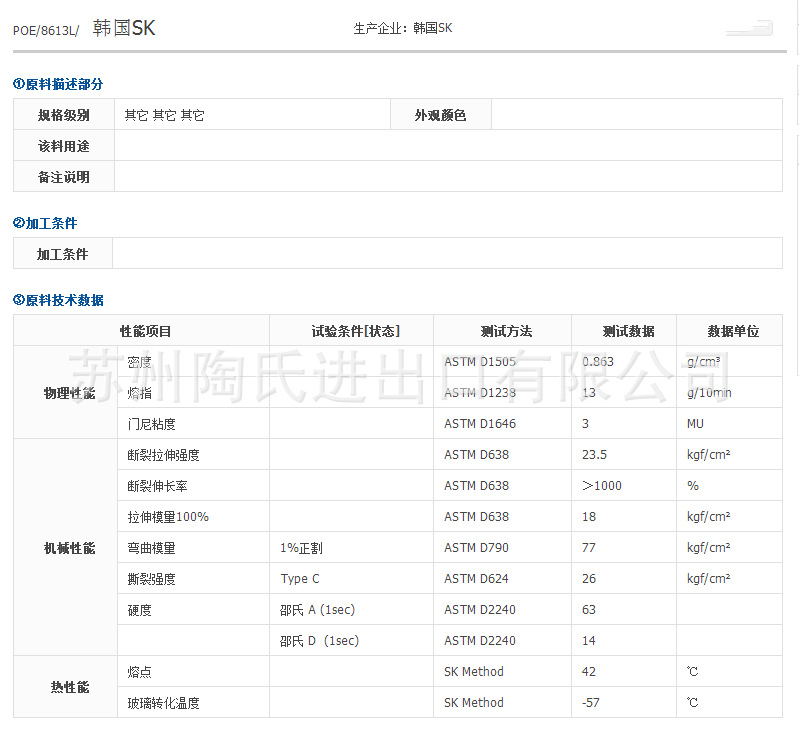799x733 pixels.
Task: Click the 77 flexural modulus value
Action: [589, 547]
